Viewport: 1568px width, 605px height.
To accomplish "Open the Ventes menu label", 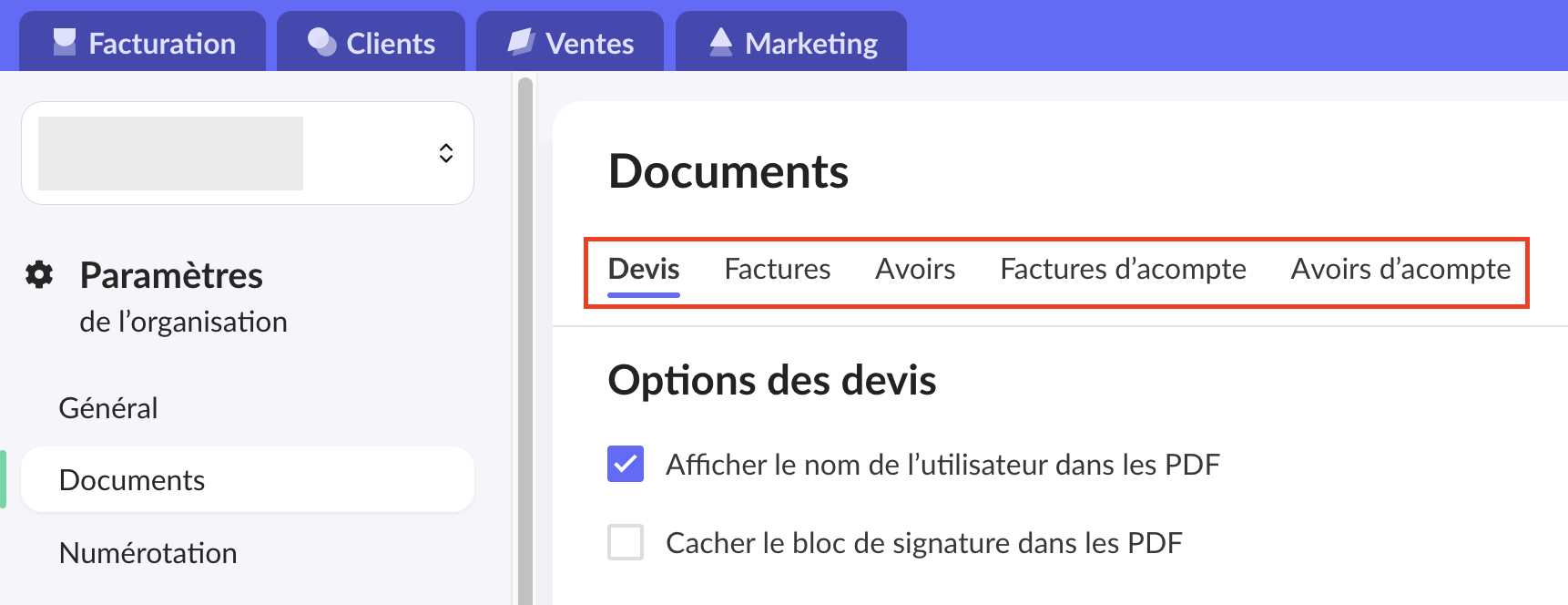I will pos(589,44).
